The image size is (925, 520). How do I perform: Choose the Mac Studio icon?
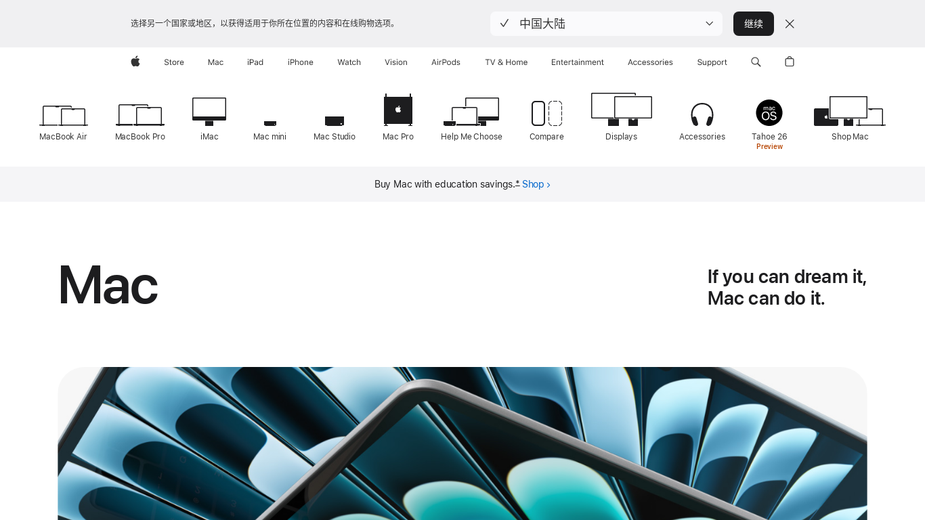[334, 121]
